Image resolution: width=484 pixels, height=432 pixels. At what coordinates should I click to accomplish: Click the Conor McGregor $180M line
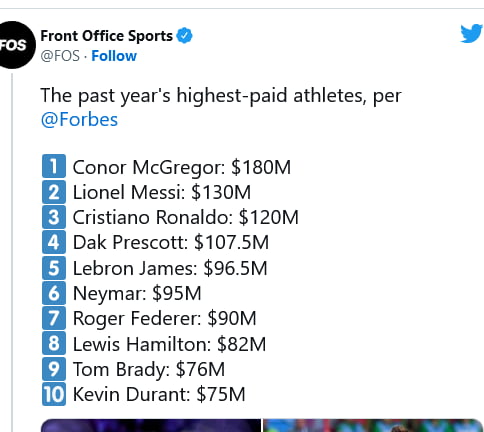click(x=182, y=167)
